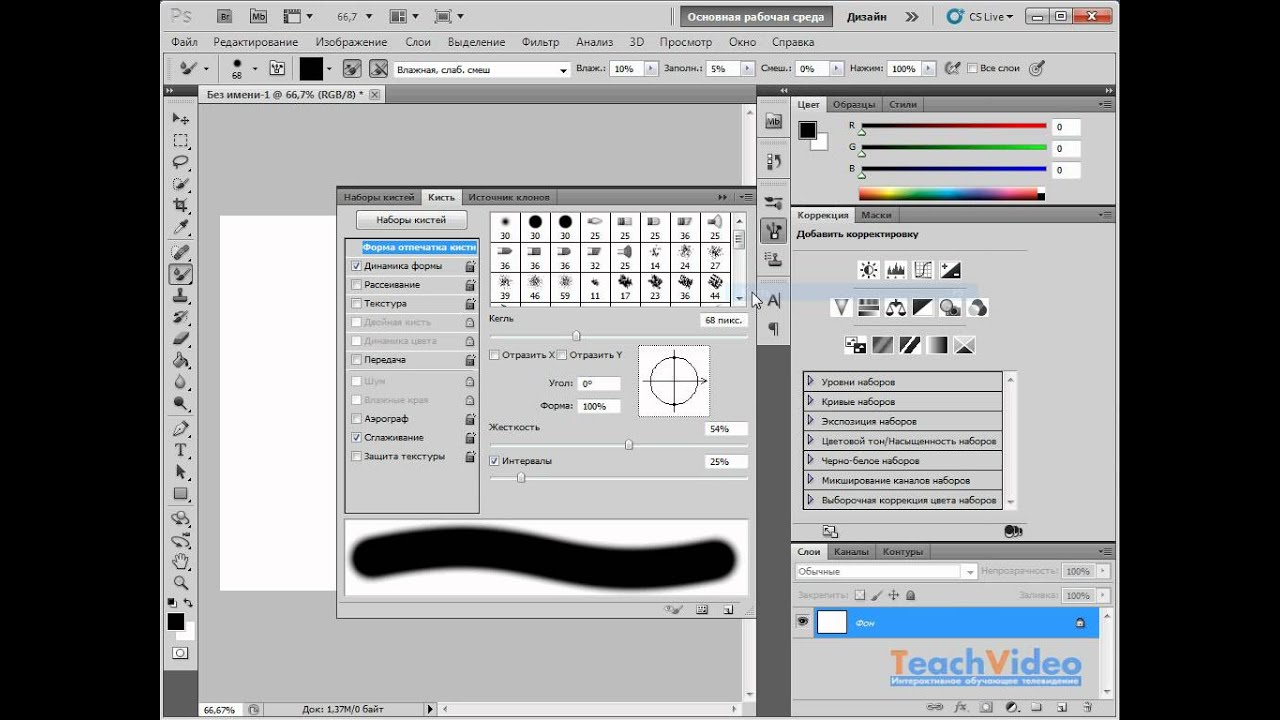Select the Paint Bucket tool

181,361
